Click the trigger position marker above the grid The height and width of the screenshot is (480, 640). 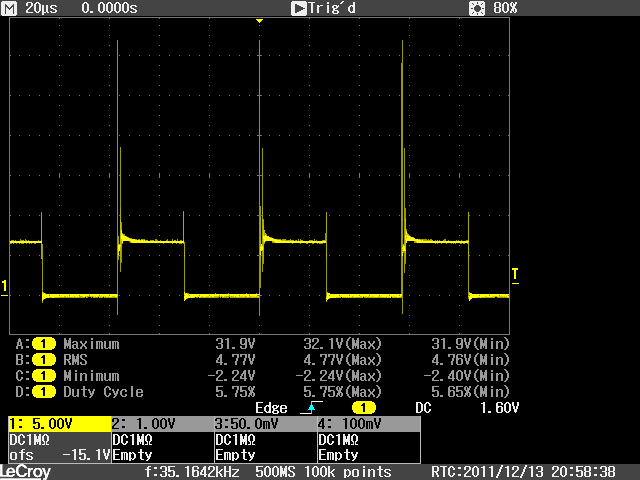pos(260,21)
